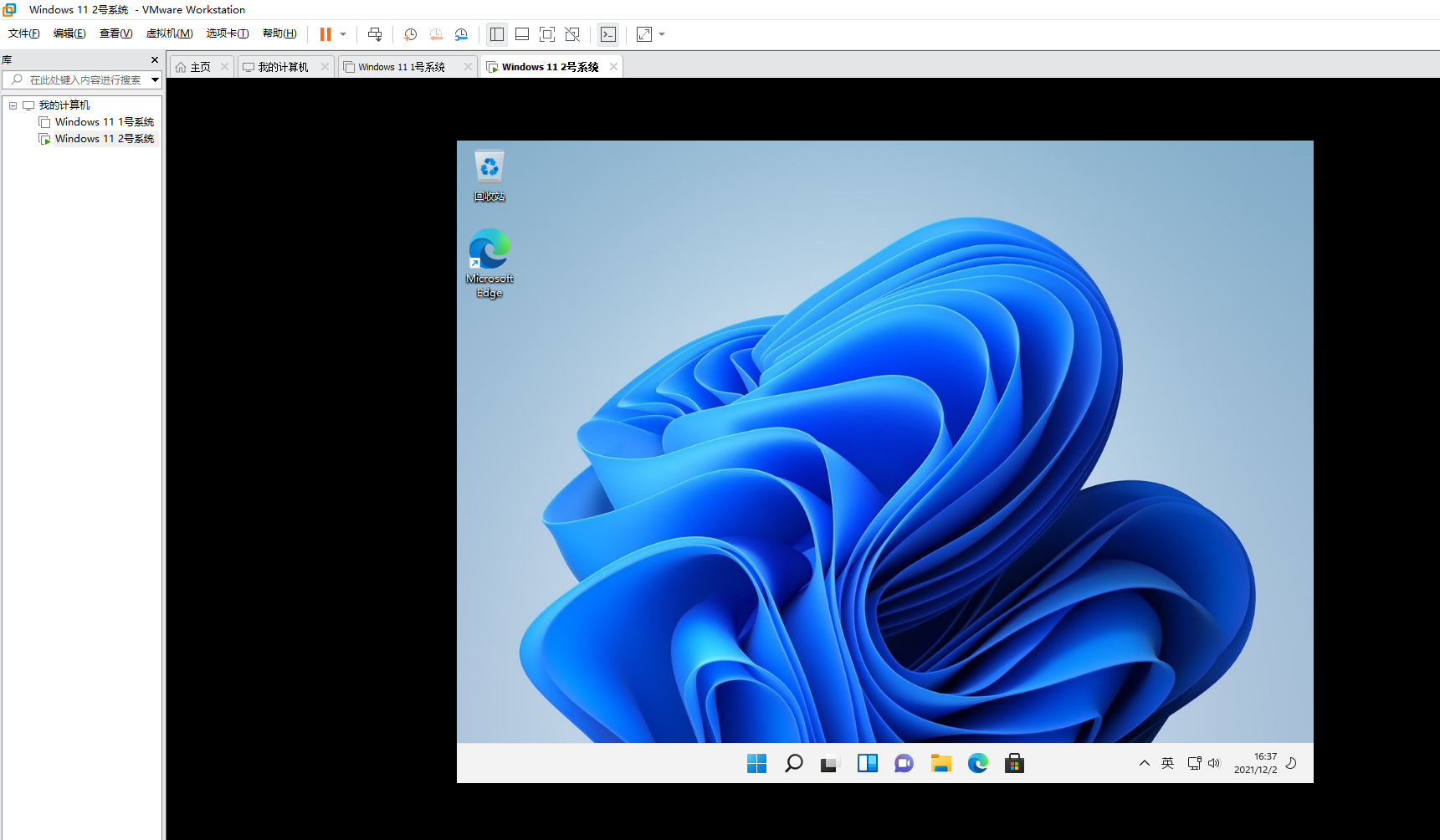This screenshot has height=840, width=1440.
Task: Close the 主页 tab
Action: click(224, 67)
